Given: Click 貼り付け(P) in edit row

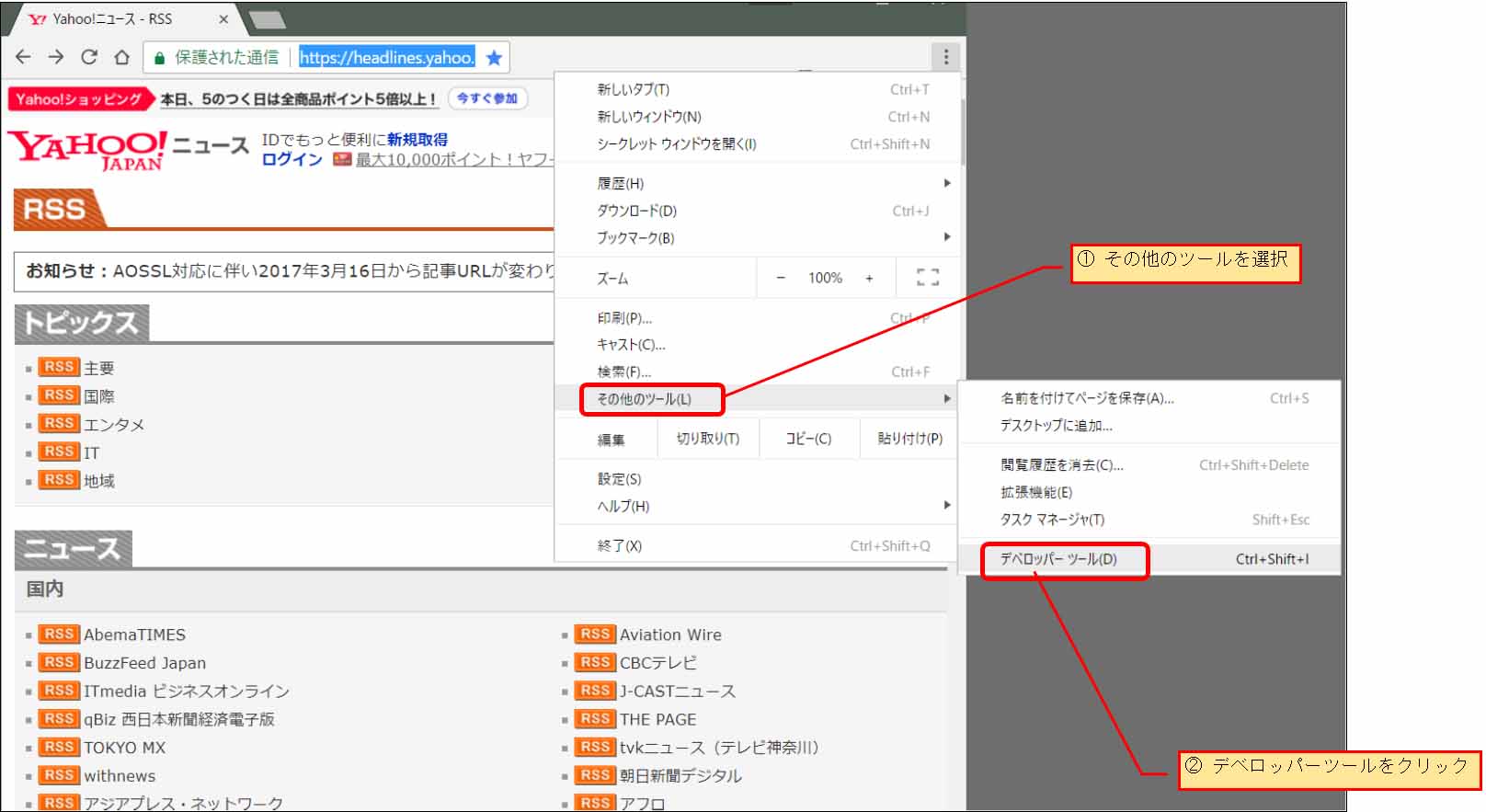Looking at the screenshot, I should [x=910, y=439].
